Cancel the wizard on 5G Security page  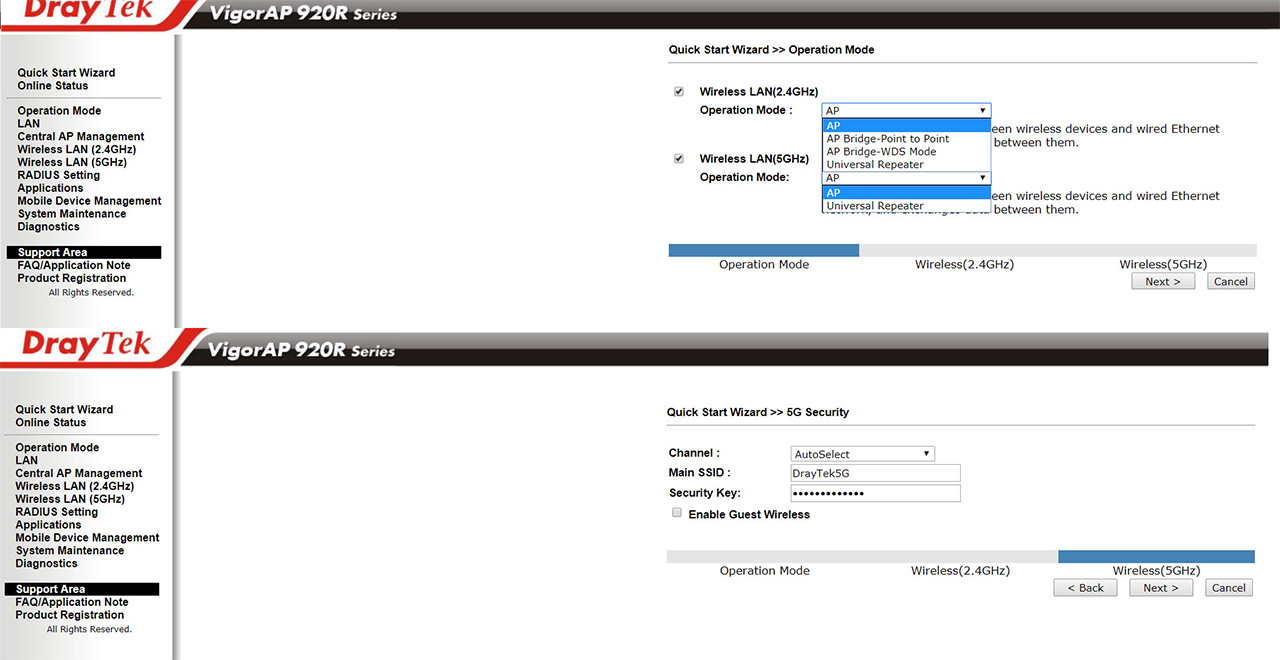(x=1228, y=588)
